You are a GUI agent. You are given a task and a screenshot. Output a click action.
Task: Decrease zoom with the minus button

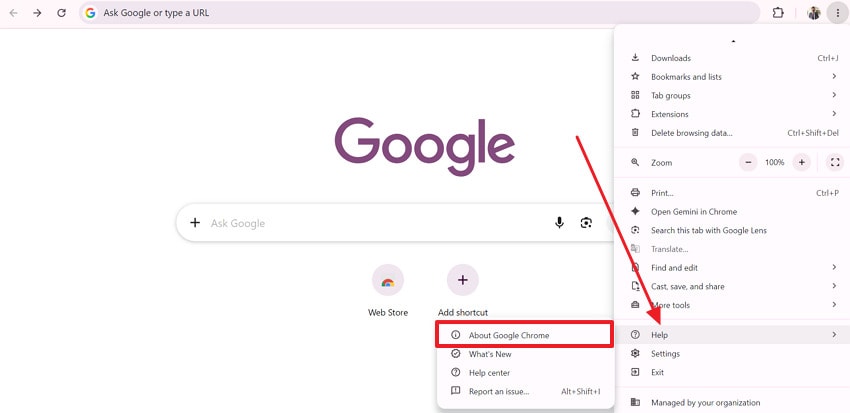(x=748, y=162)
